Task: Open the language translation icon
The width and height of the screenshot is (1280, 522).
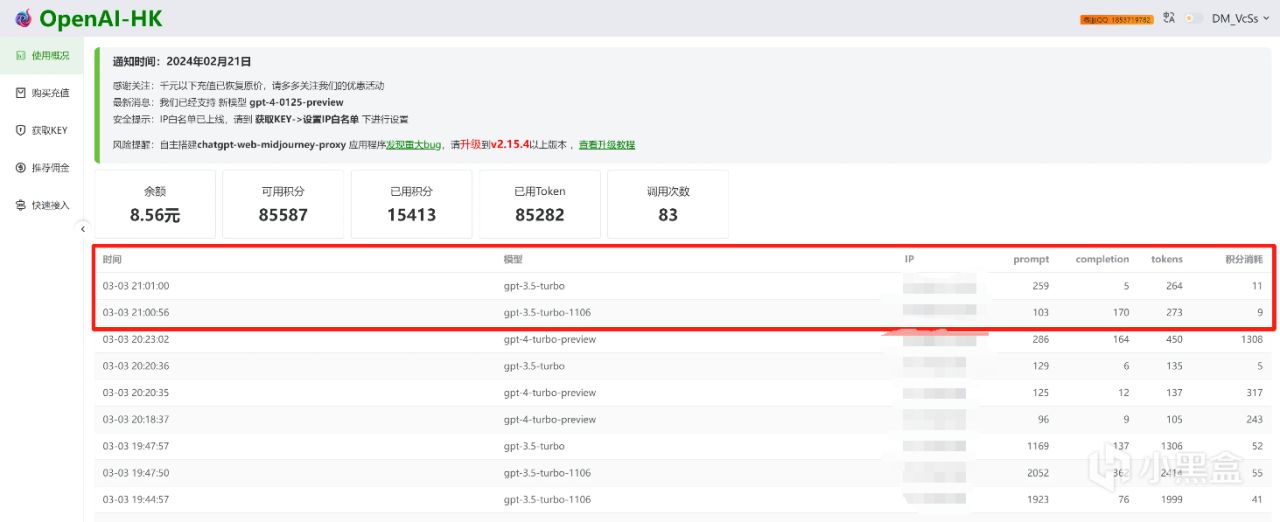Action: coord(1169,18)
